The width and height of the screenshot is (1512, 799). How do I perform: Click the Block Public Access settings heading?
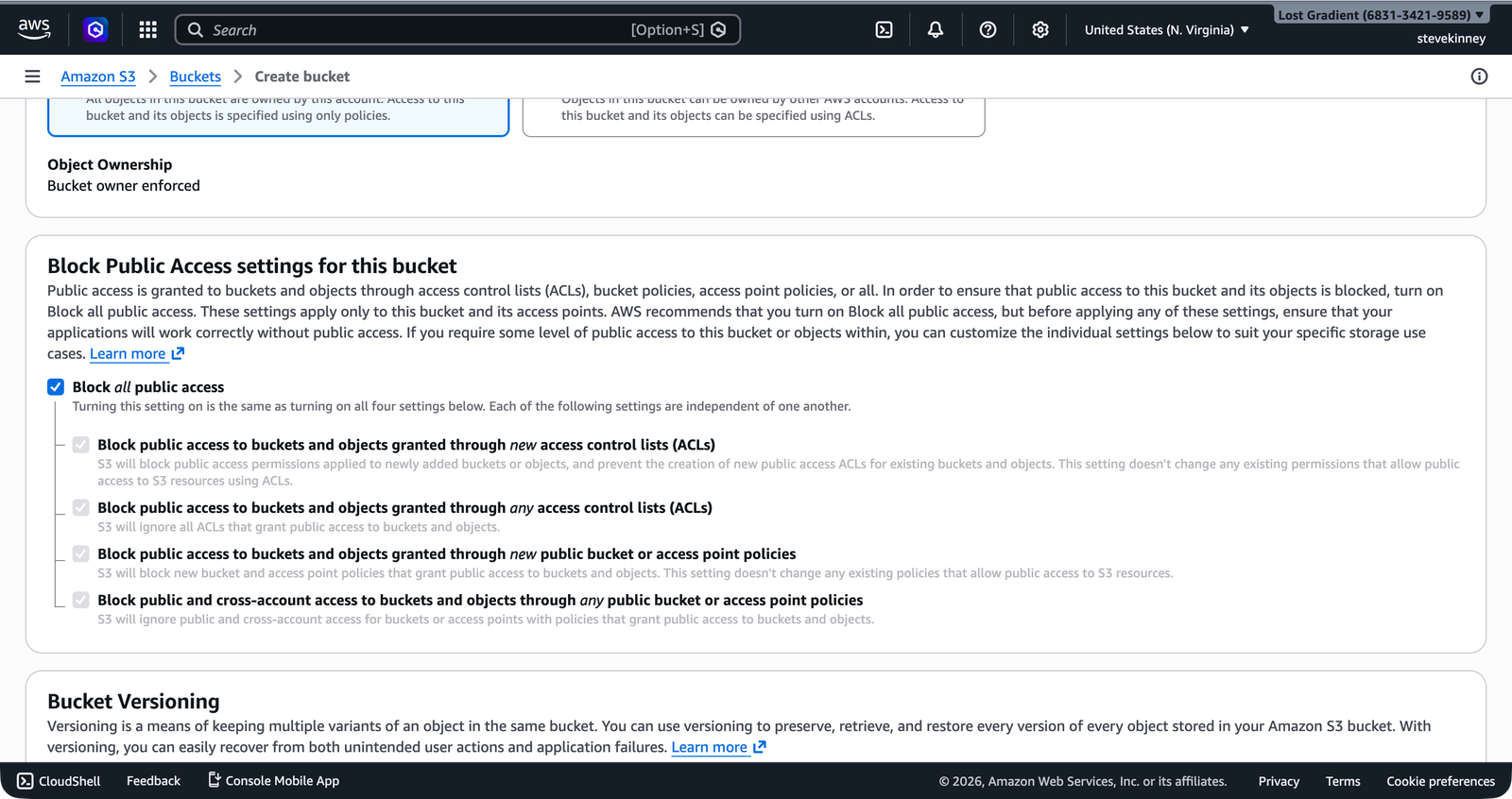(x=252, y=266)
